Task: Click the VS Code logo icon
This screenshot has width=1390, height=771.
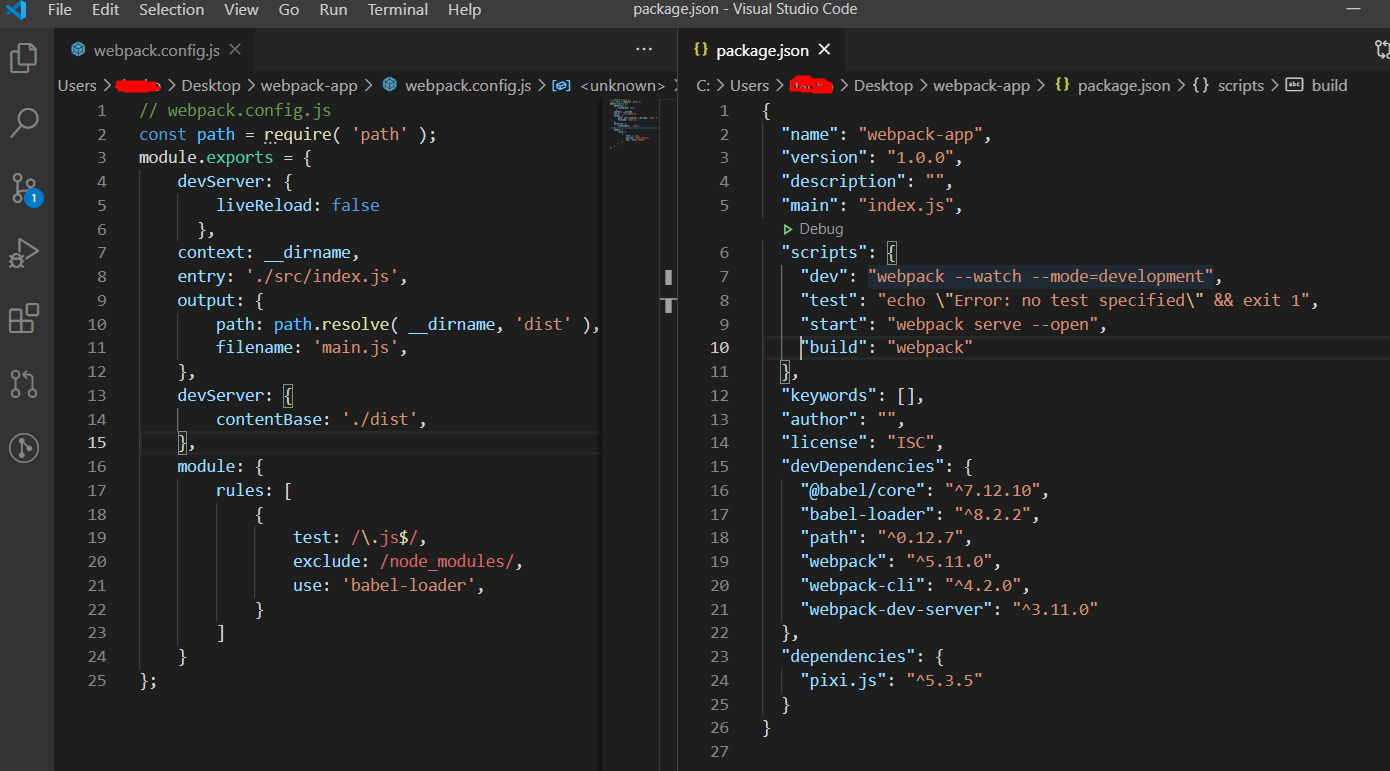Action: click(x=16, y=10)
